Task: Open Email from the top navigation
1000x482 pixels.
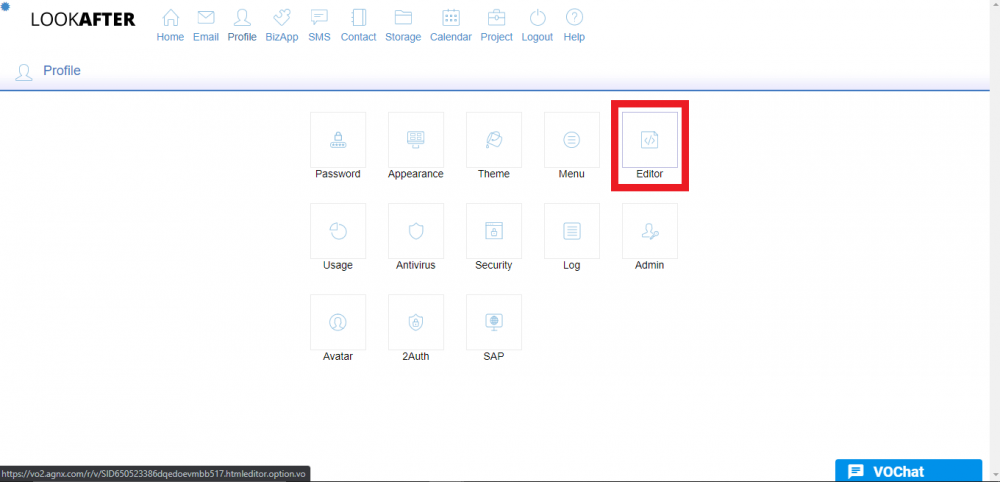Action: [205, 26]
